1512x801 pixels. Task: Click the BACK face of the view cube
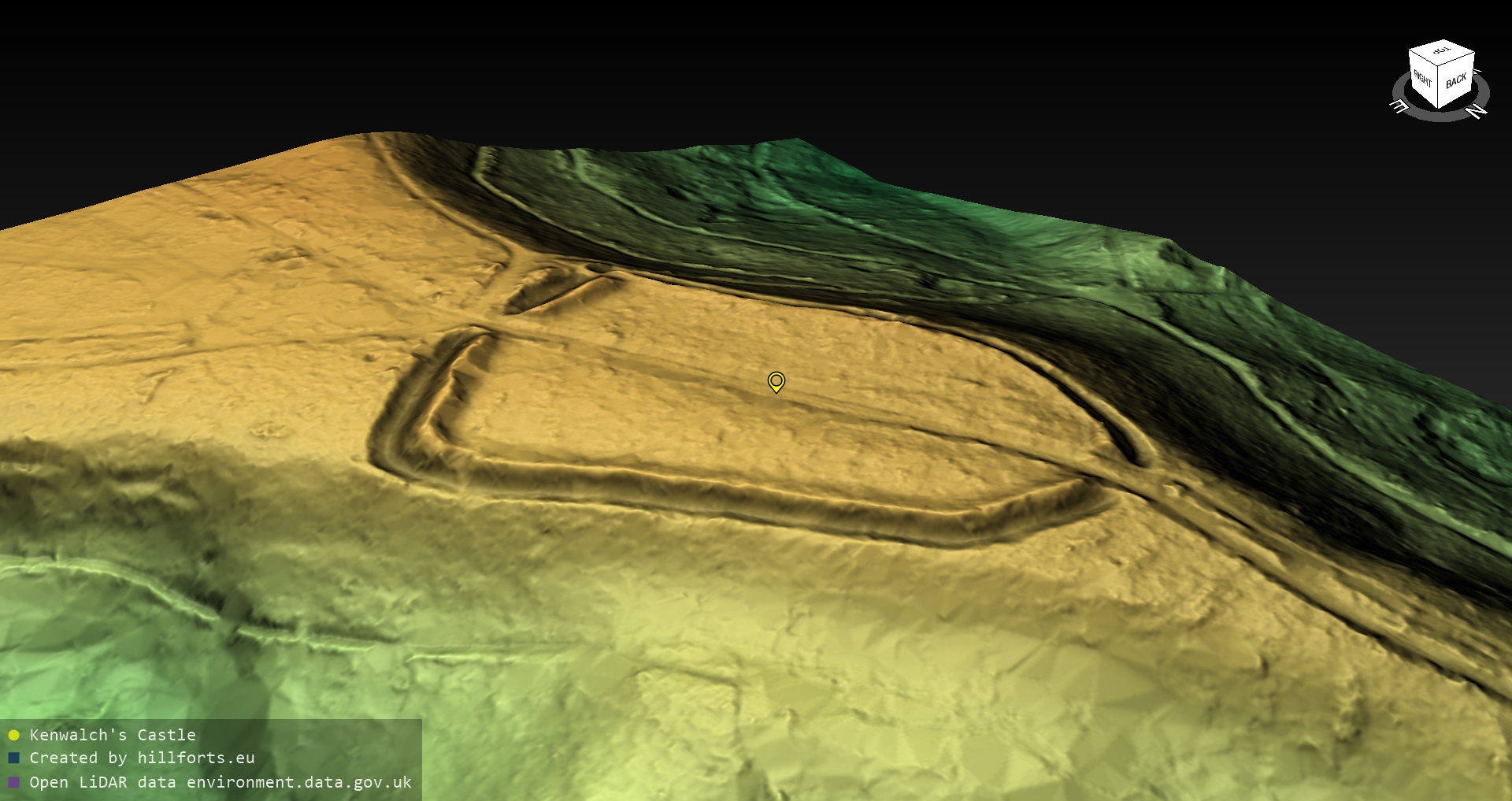click(1456, 81)
